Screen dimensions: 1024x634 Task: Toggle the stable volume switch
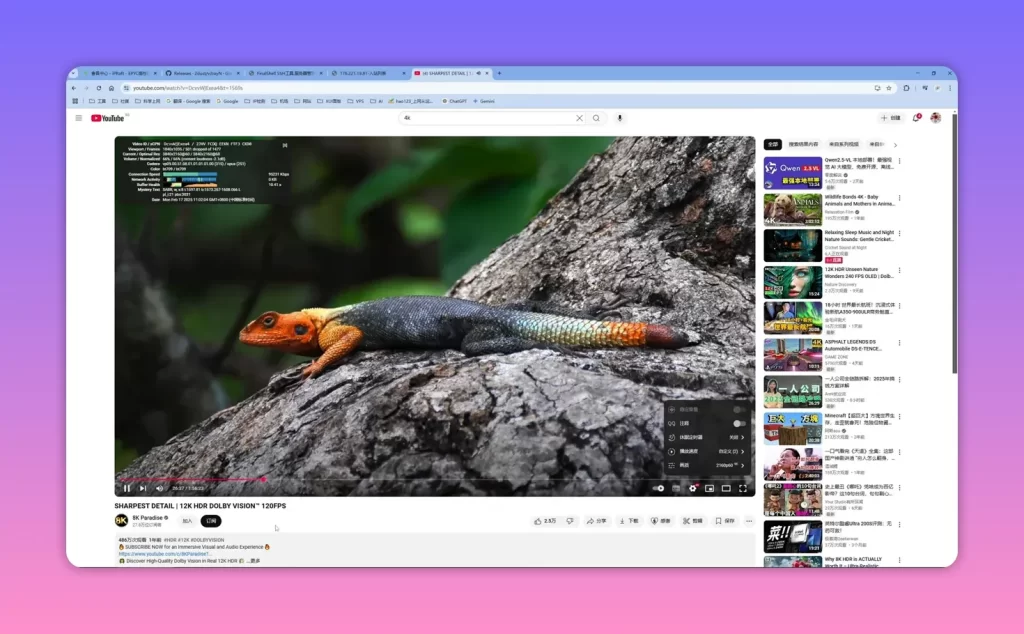coord(739,409)
